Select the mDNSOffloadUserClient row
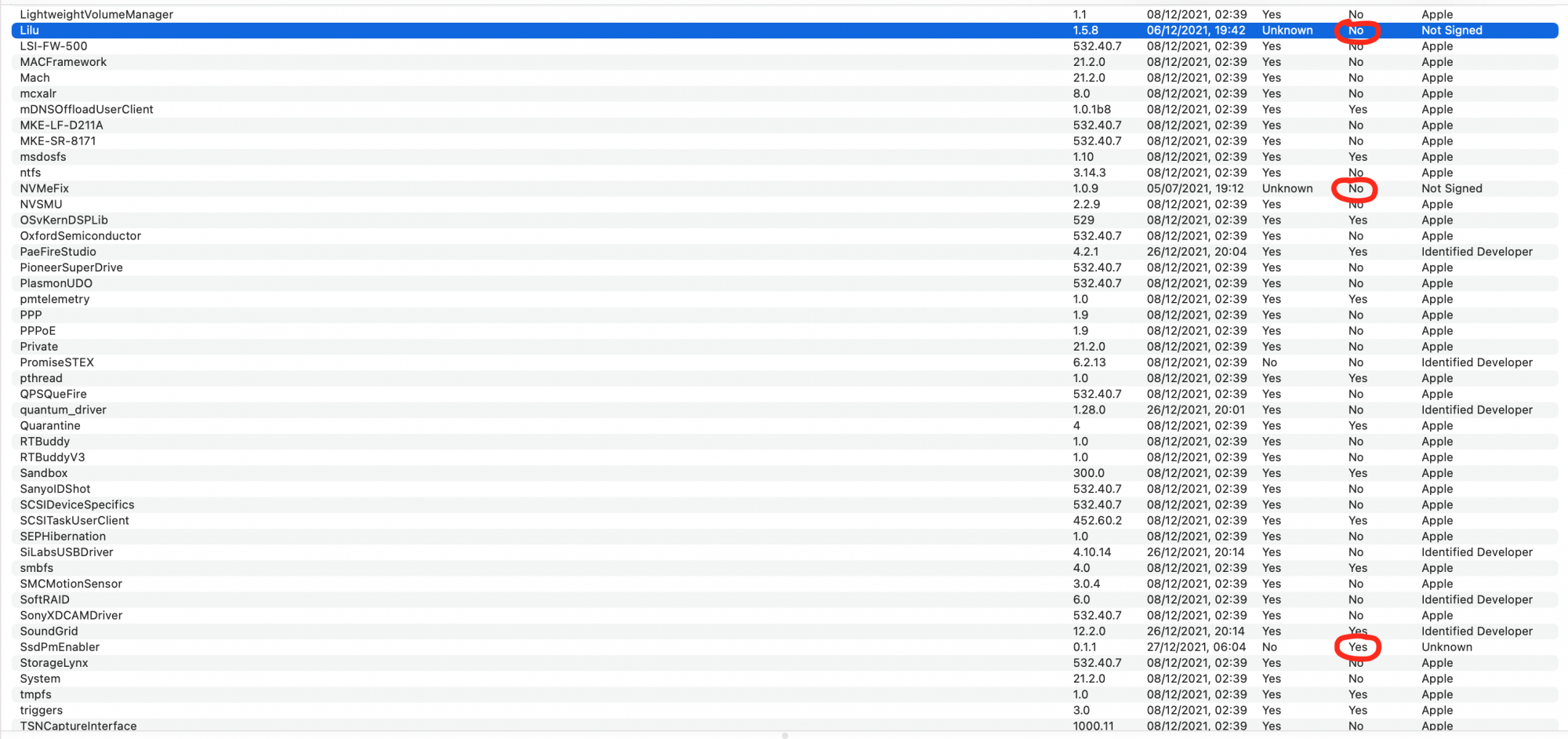The image size is (1568, 739). [x=785, y=109]
